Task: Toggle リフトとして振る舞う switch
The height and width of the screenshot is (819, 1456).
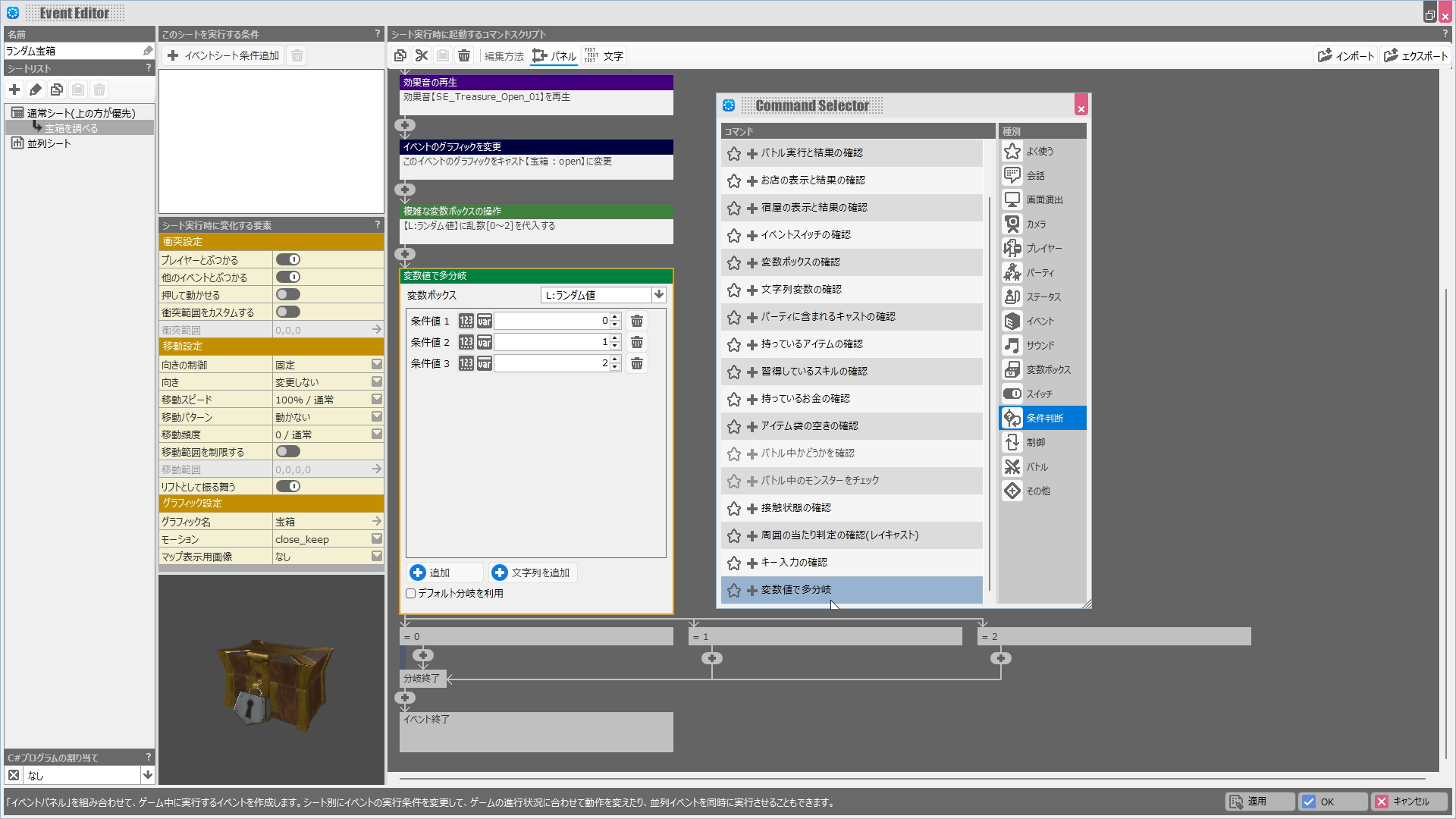Action: click(288, 486)
